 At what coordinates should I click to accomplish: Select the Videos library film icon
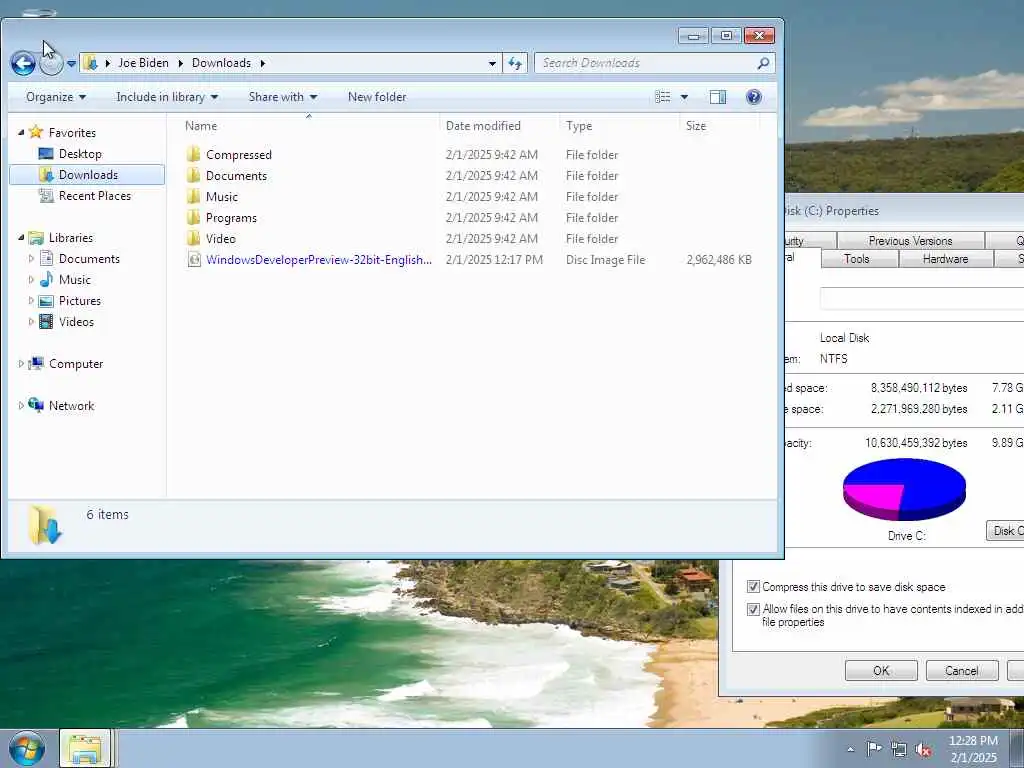46,321
